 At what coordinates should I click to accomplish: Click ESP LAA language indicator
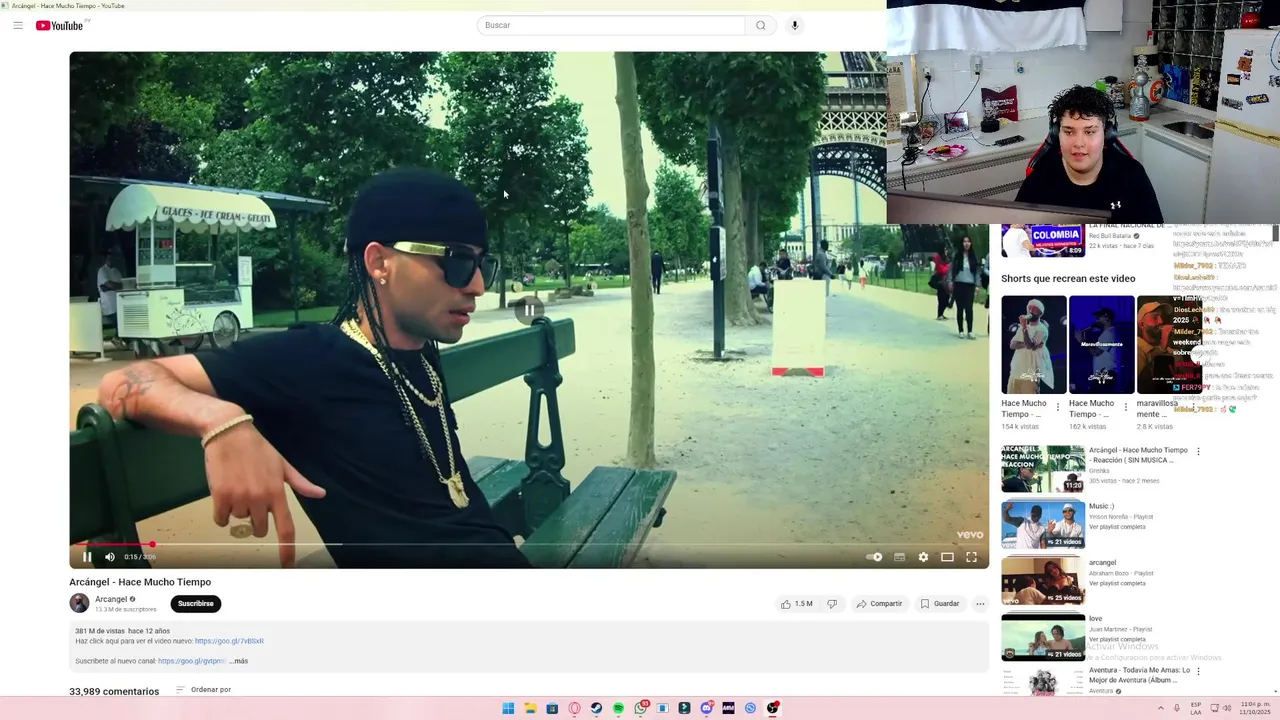tap(1196, 708)
